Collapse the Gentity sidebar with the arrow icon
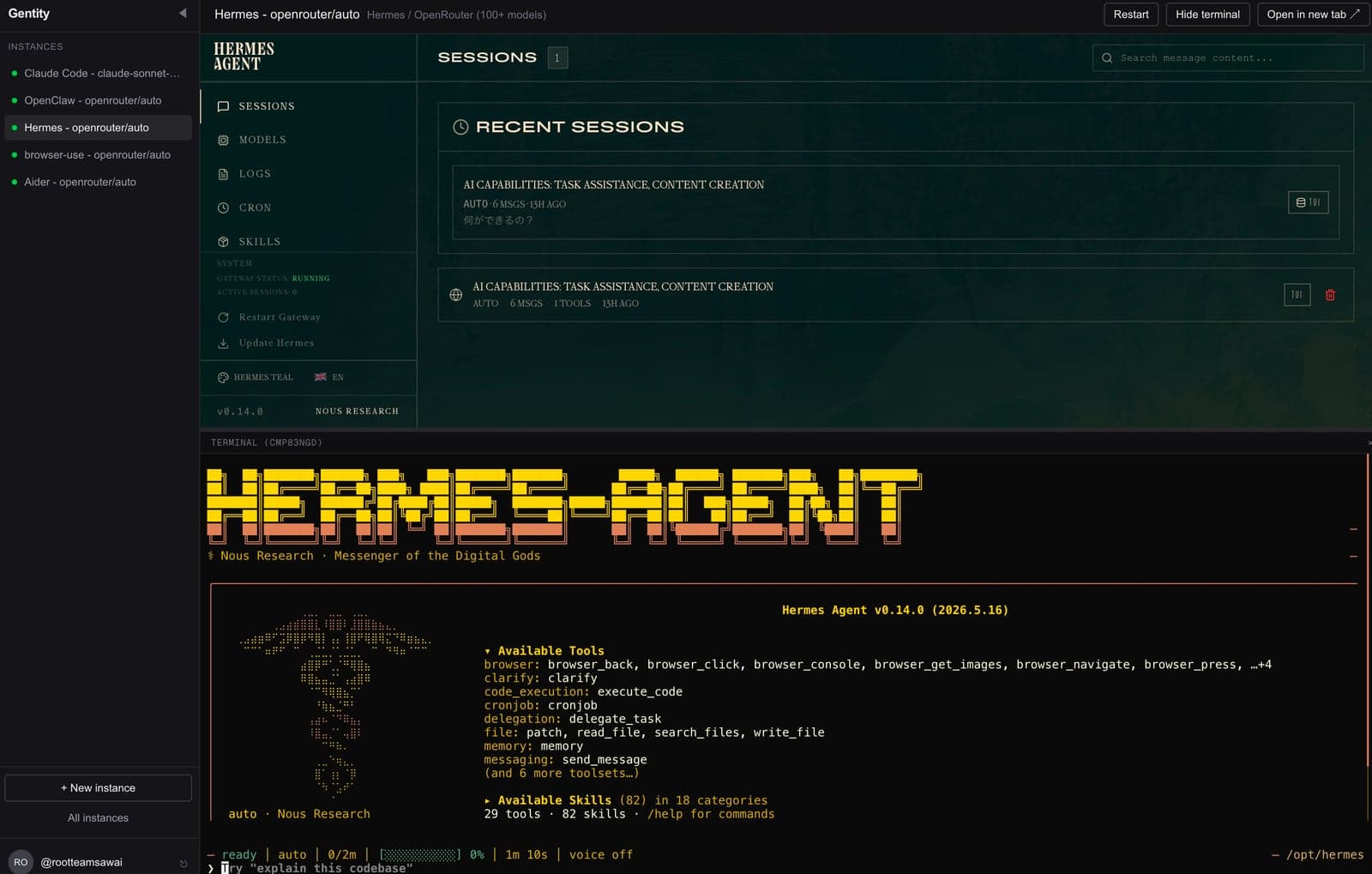This screenshot has height=874, width=1372. (182, 13)
